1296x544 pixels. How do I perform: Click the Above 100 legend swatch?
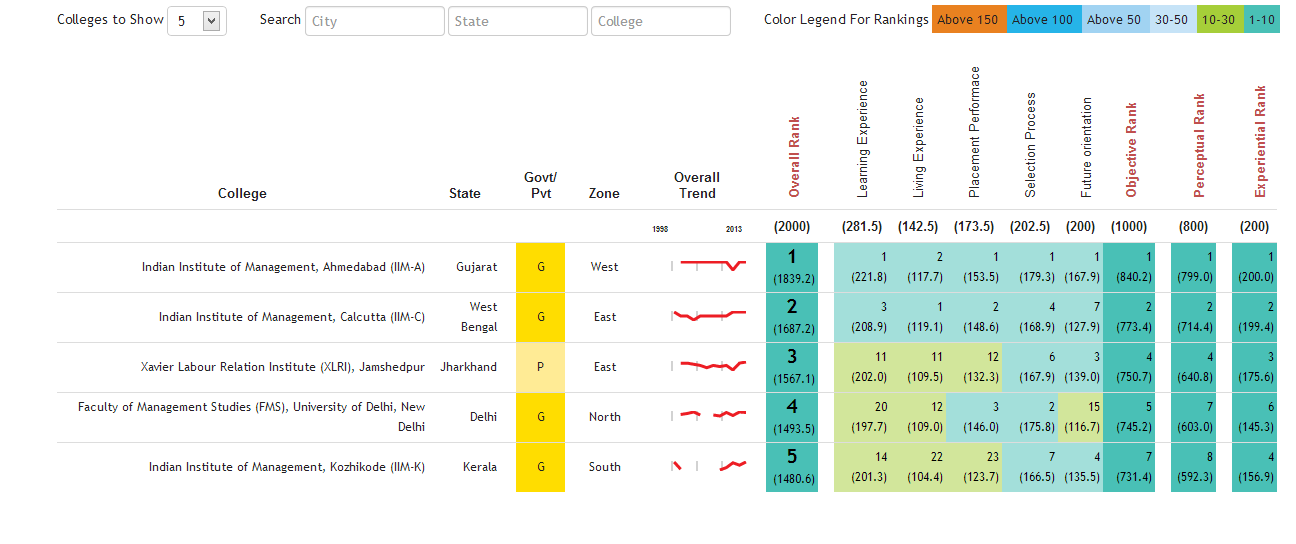click(1042, 19)
